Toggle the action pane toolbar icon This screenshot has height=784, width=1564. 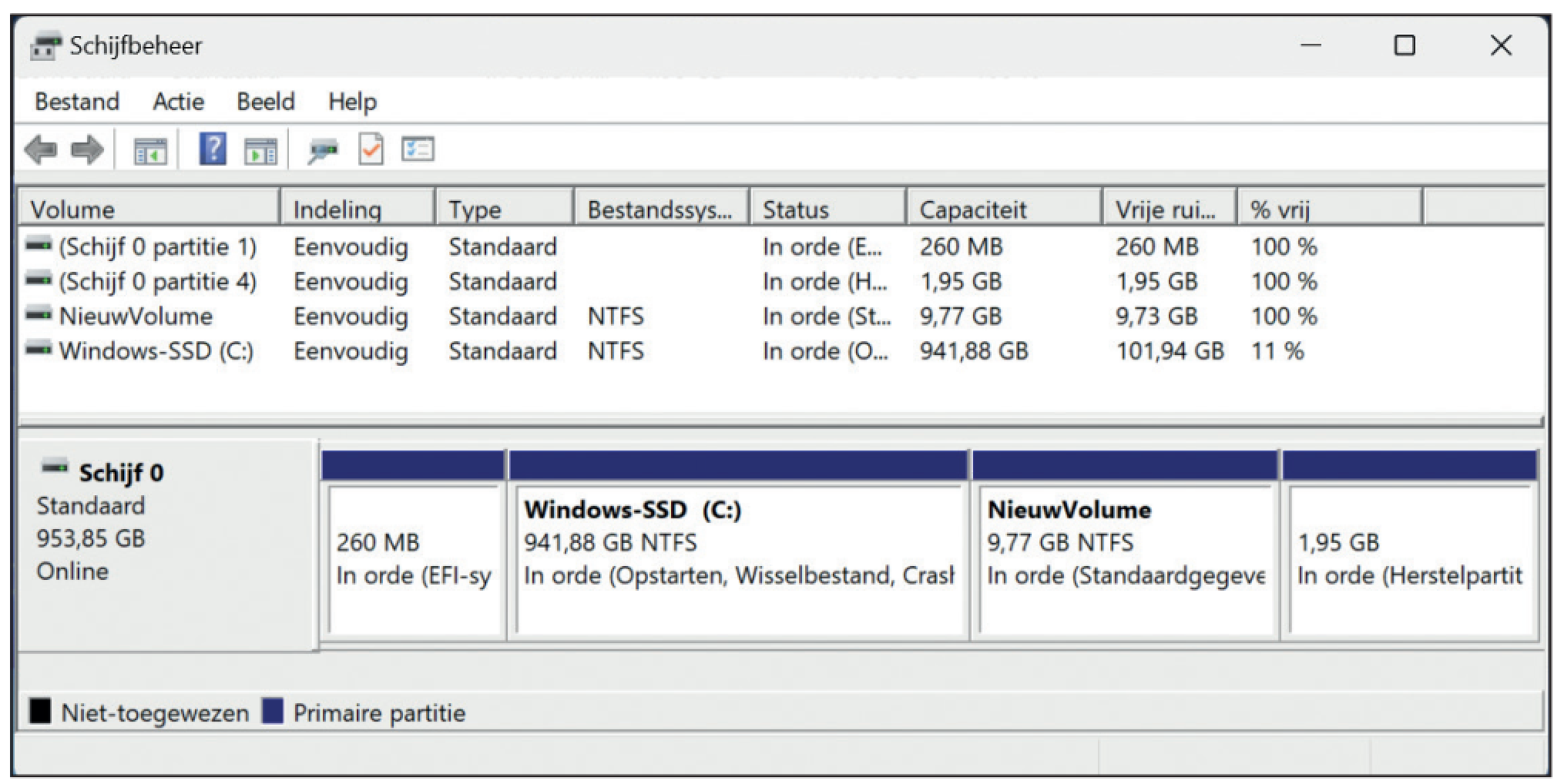point(260,150)
